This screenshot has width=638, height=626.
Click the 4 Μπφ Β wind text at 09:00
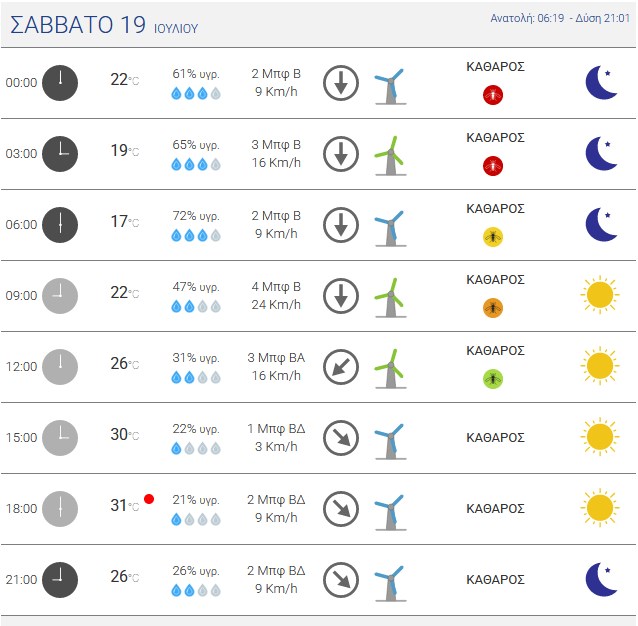(276, 287)
